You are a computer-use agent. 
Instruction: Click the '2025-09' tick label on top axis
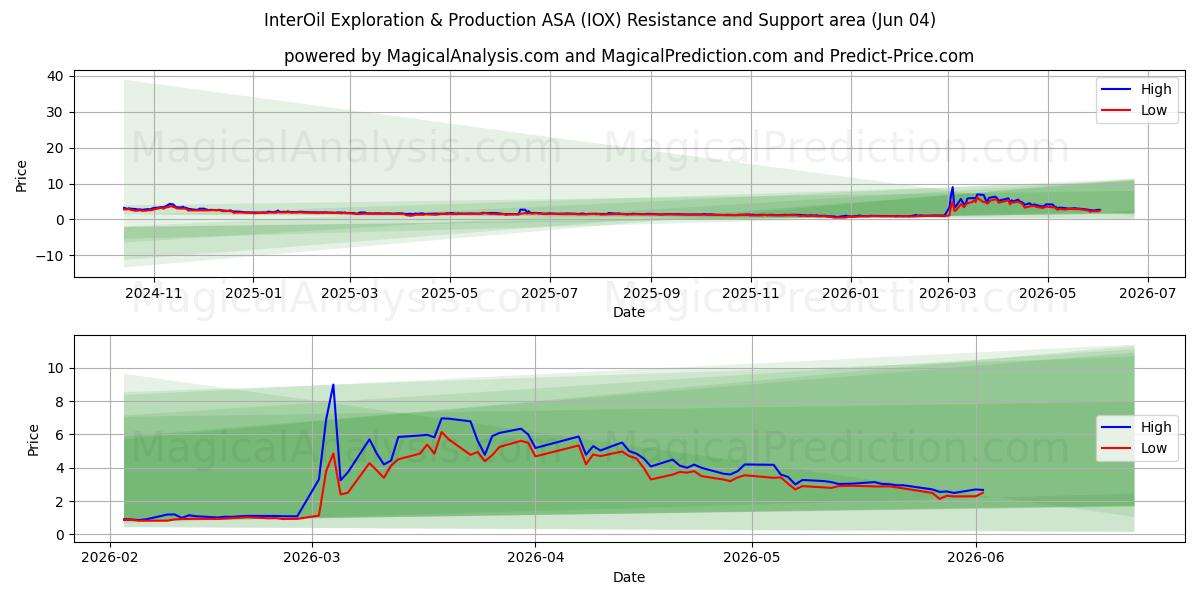pyautogui.click(x=651, y=293)
